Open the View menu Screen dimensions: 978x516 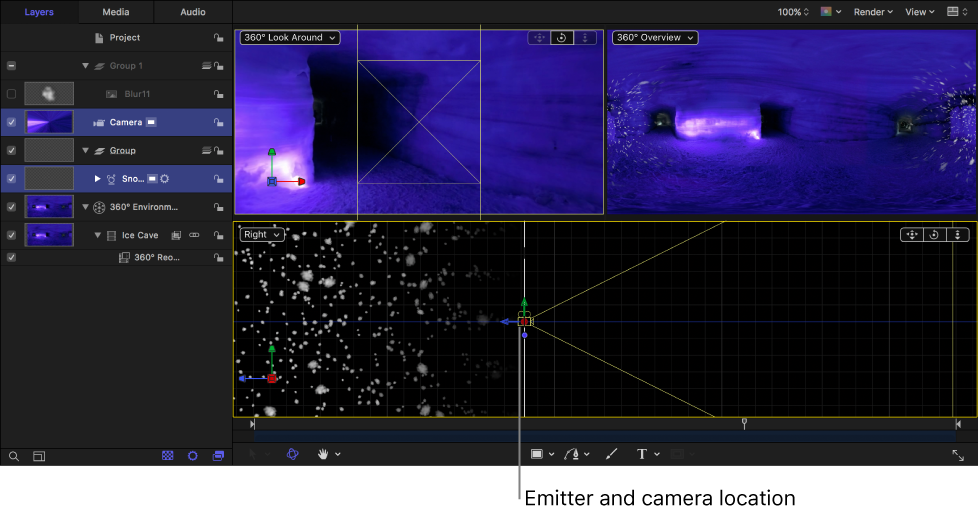920,12
